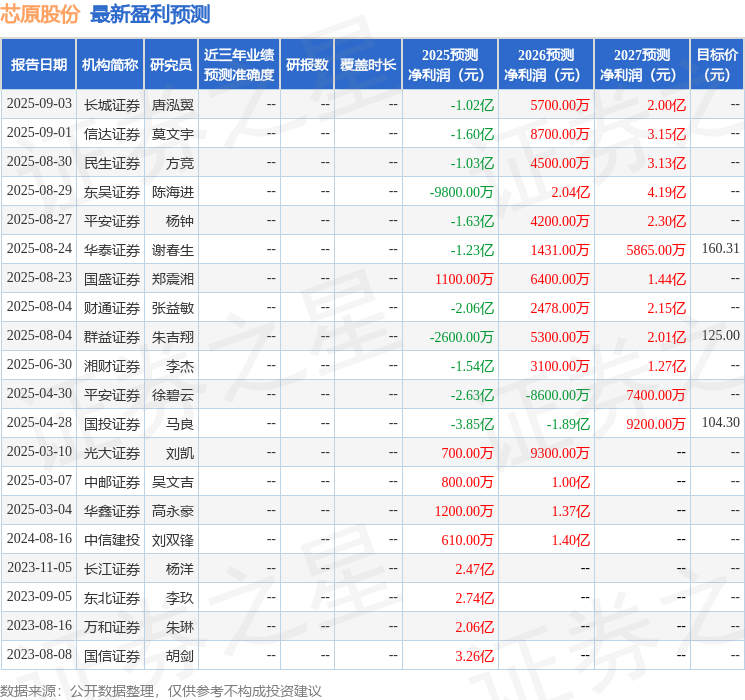The width and height of the screenshot is (745, 700).
Task: Click analyst name 徐碧云
Action: pos(172,395)
